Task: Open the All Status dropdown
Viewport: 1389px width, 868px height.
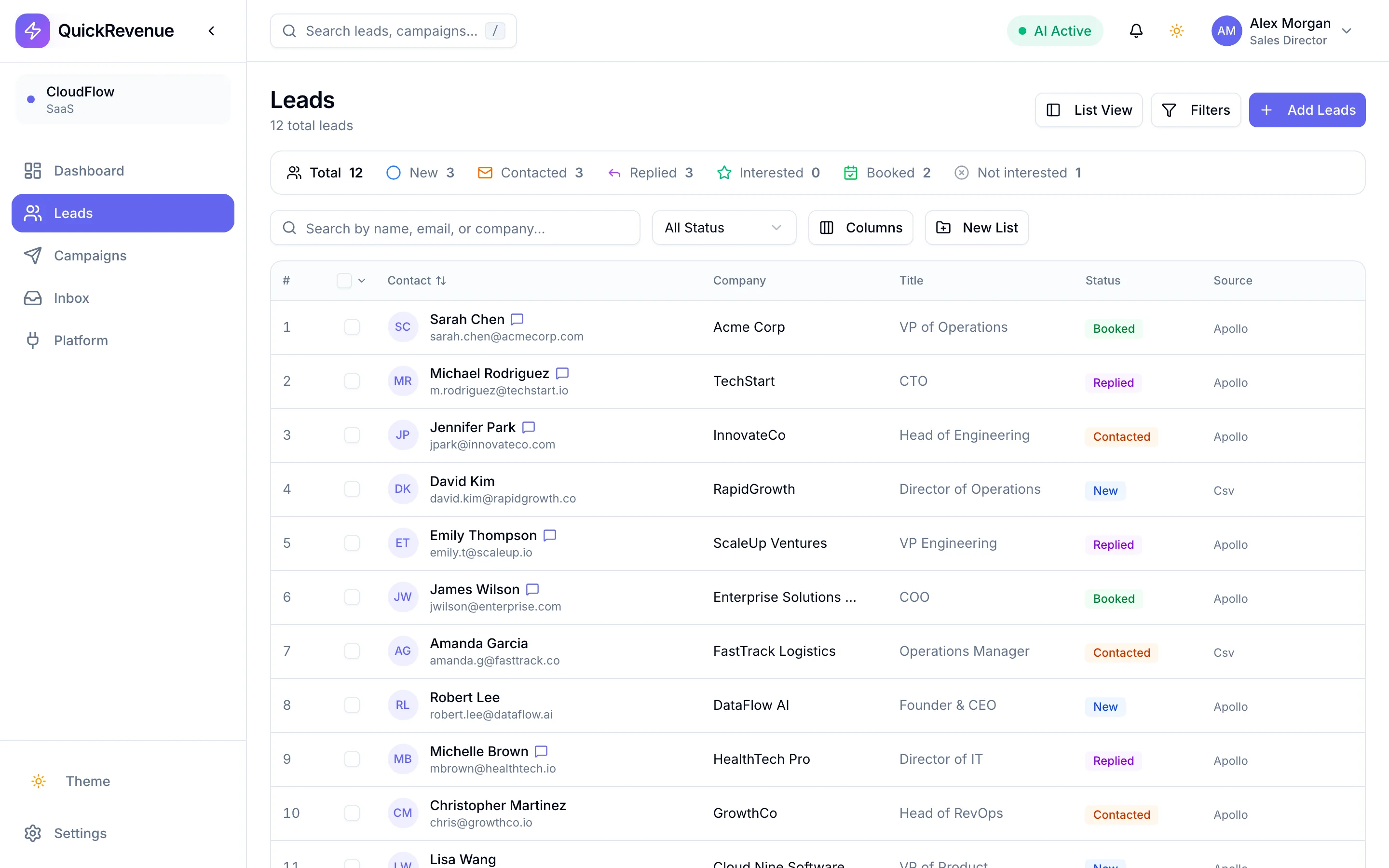Action: click(x=724, y=228)
